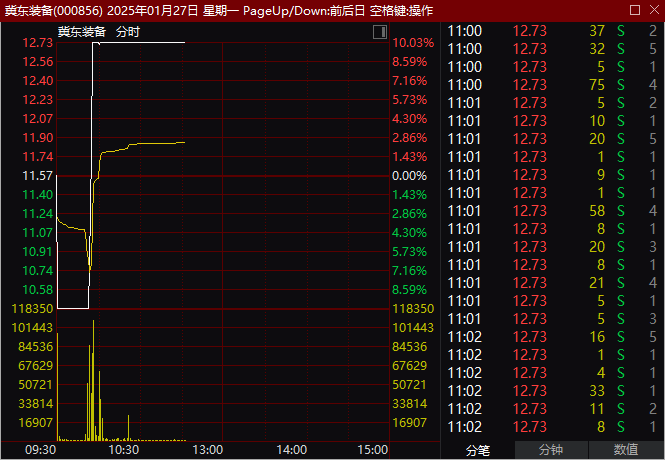This screenshot has width=665, height=460.
Task: Switch to the 分笔 tab
Action: pyautogui.click(x=478, y=450)
